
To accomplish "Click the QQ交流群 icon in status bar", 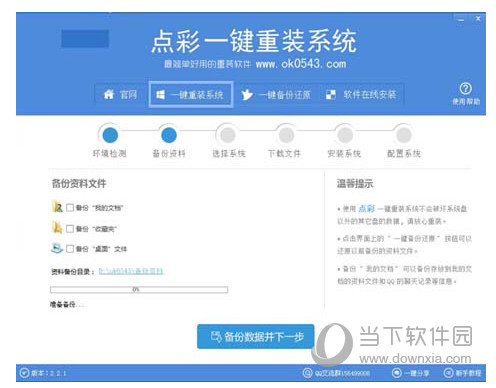I will (307, 373).
